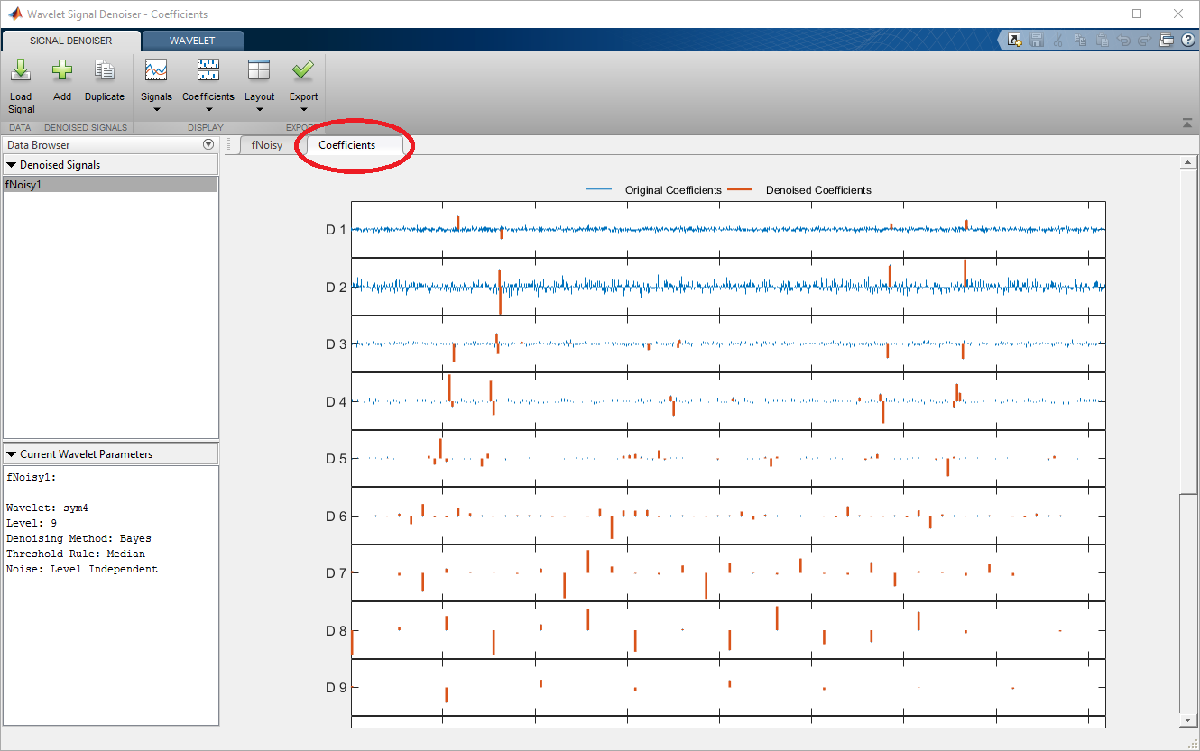Click the Save floppy disk icon
Viewport: 1200px width, 751px height.
click(1037, 41)
